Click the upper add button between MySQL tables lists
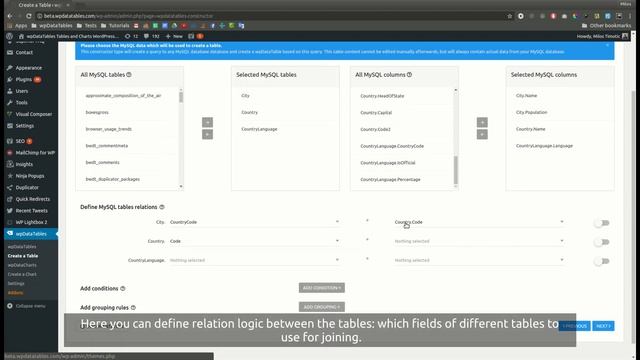Screen dimensions: 640x360 (x=207, y=122)
